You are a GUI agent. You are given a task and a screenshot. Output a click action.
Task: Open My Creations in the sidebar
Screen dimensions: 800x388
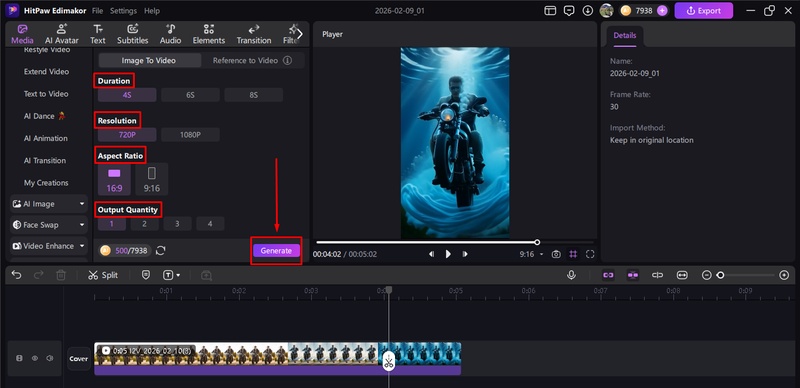coord(46,183)
